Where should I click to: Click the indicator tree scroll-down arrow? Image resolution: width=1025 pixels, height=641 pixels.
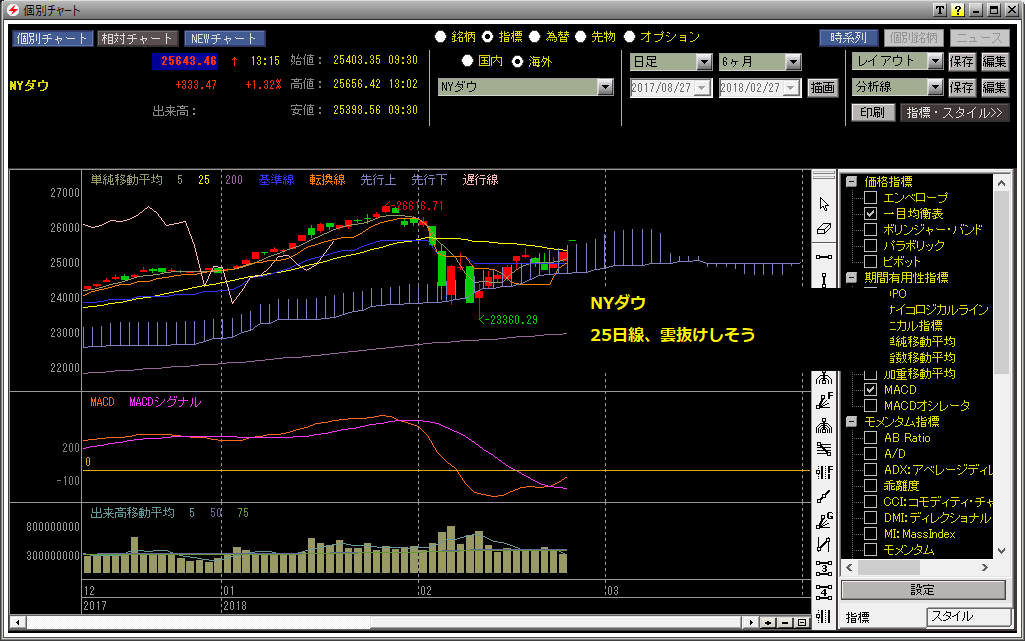[x=1001, y=551]
